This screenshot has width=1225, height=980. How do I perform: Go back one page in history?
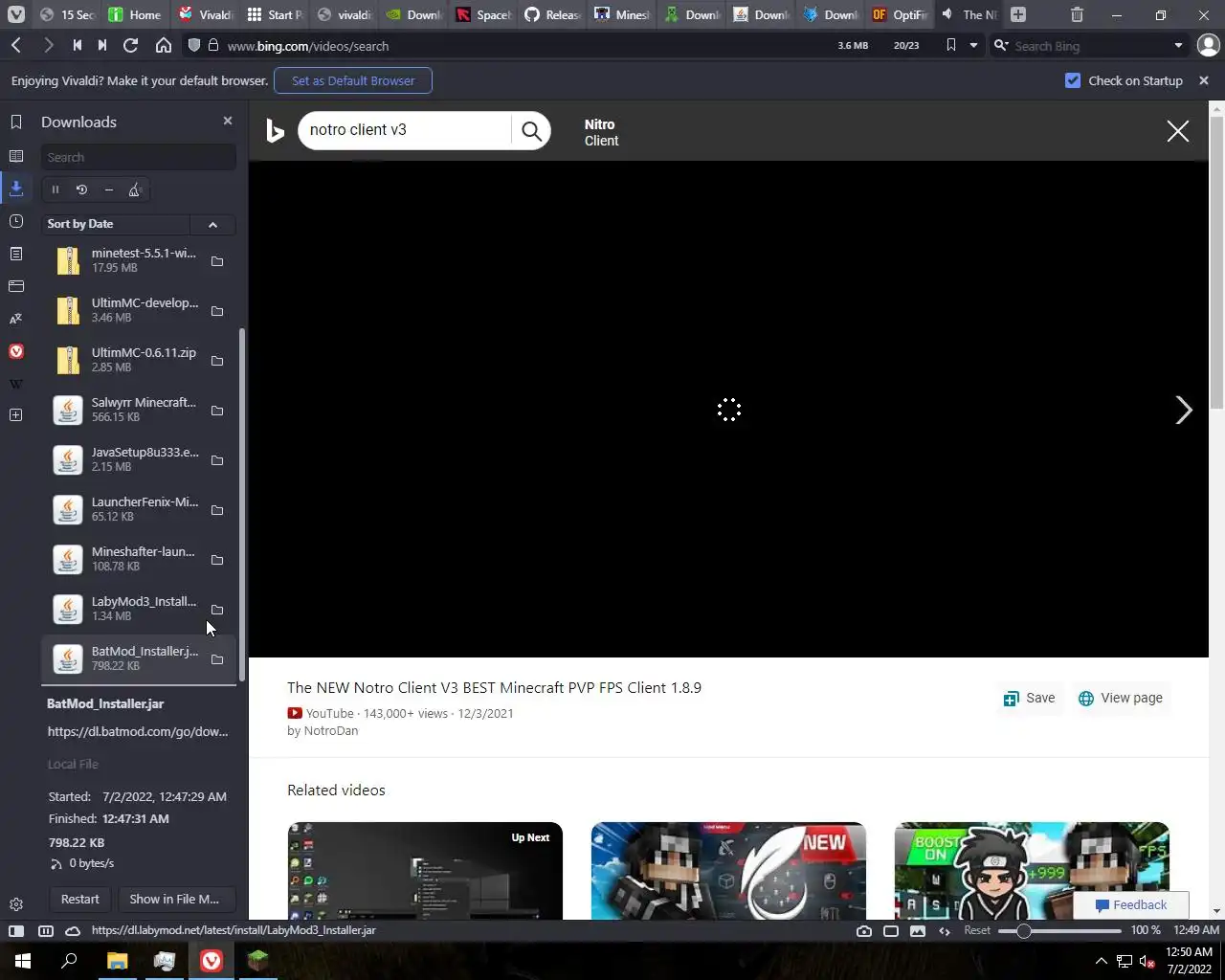click(16, 45)
